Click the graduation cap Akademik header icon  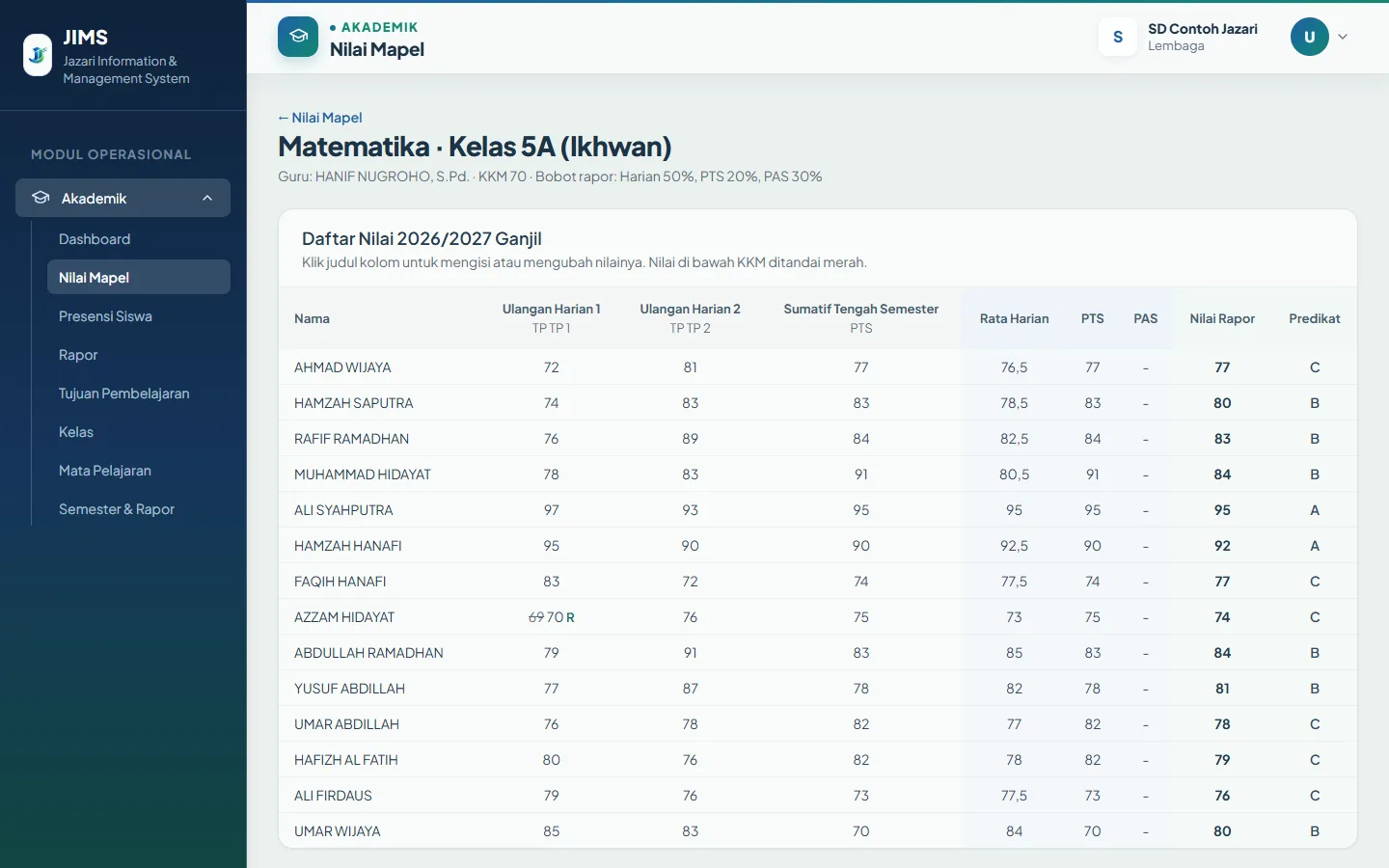click(x=298, y=37)
